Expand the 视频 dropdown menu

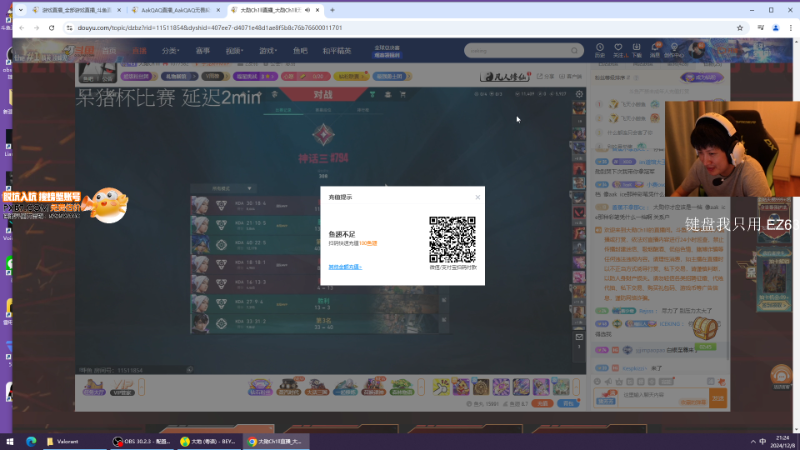234,51
